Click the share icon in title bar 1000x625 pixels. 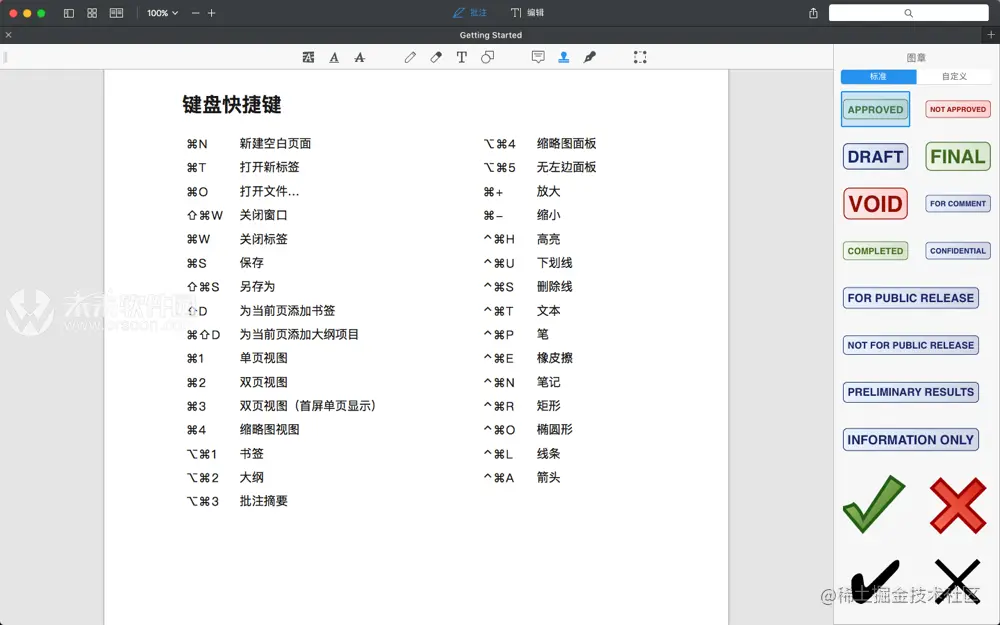813,13
